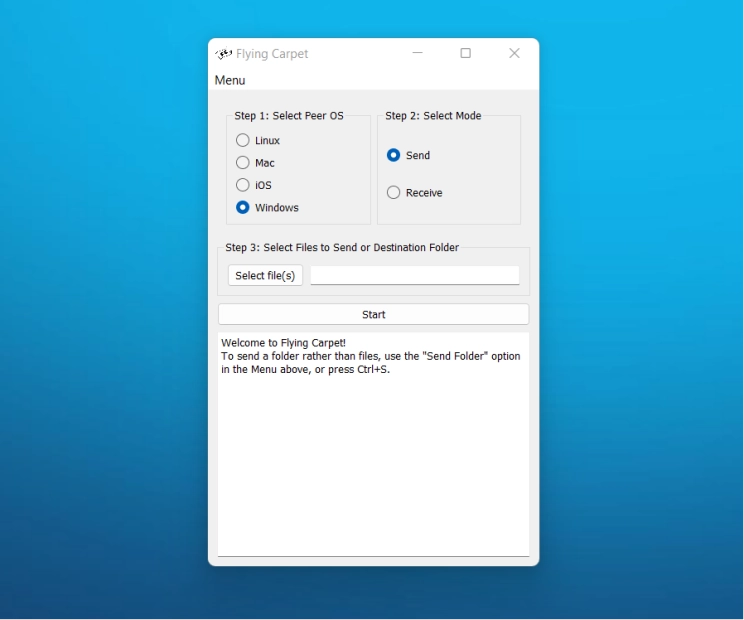Close the Flying Carpet window
The image size is (744, 620).
pyautogui.click(x=514, y=53)
